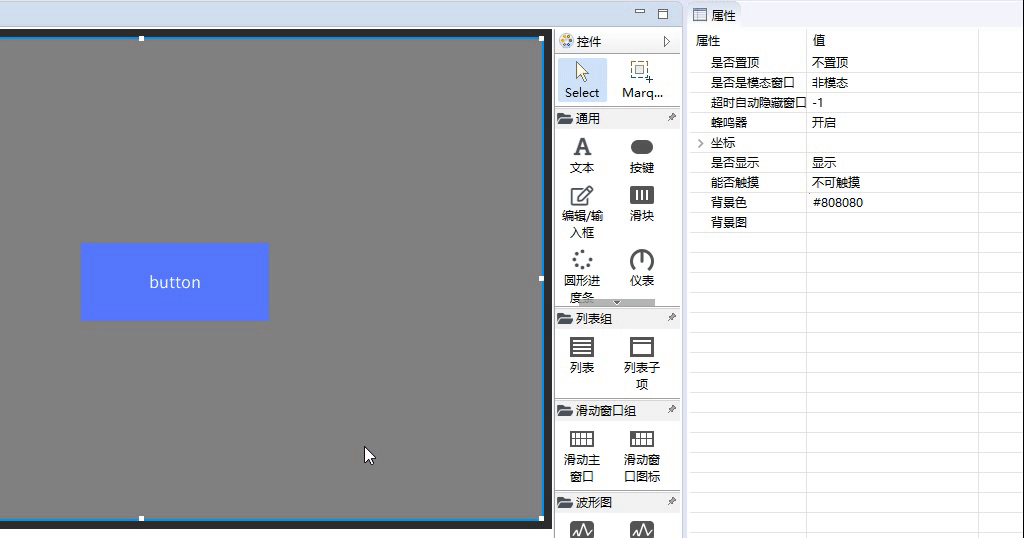The height and width of the screenshot is (538, 1024).
Task: Select the 蜂鸣器 property name
Action: pyautogui.click(x=729, y=123)
